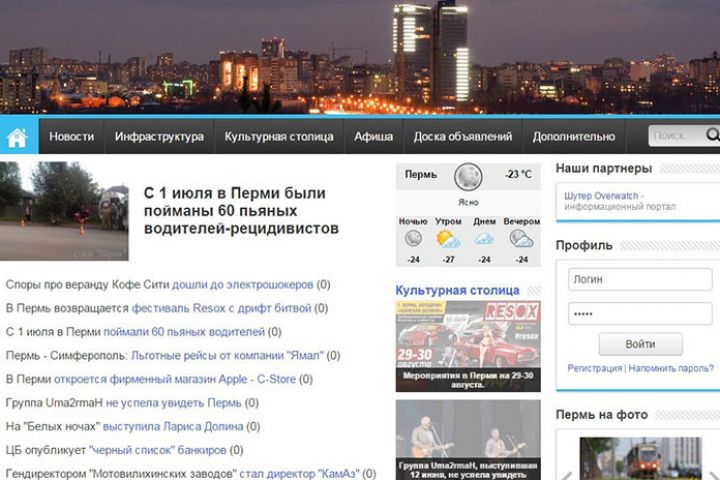This screenshot has height=480, width=720.
Task: Click the Ночью forecast weather icon
Action: tap(413, 238)
